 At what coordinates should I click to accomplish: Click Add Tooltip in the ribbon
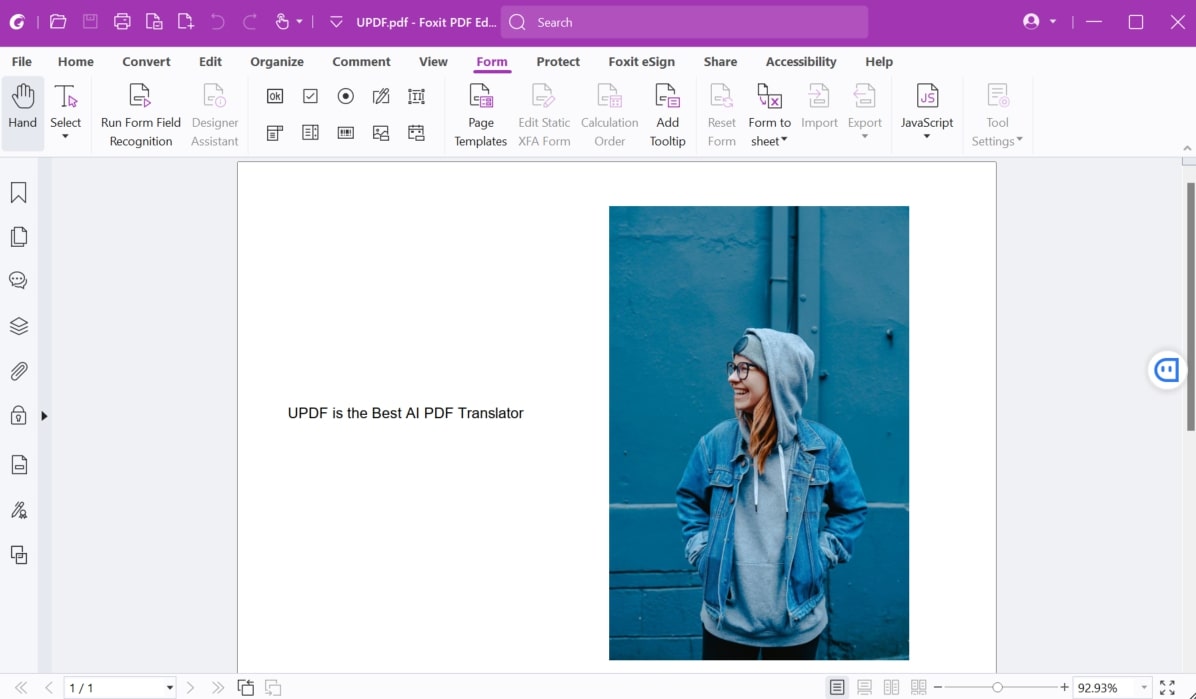pos(667,113)
